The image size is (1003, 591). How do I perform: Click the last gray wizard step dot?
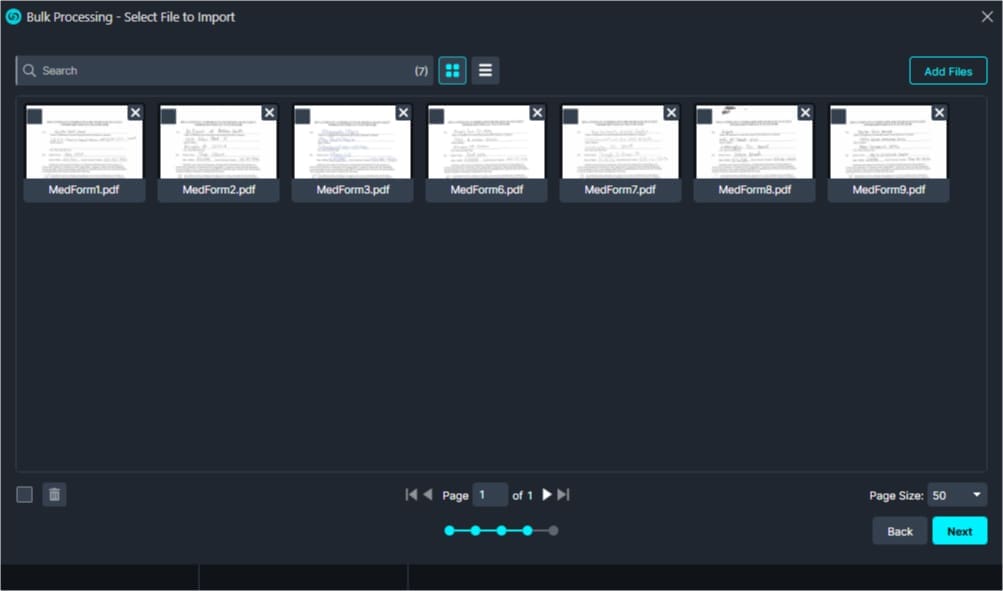coord(553,530)
